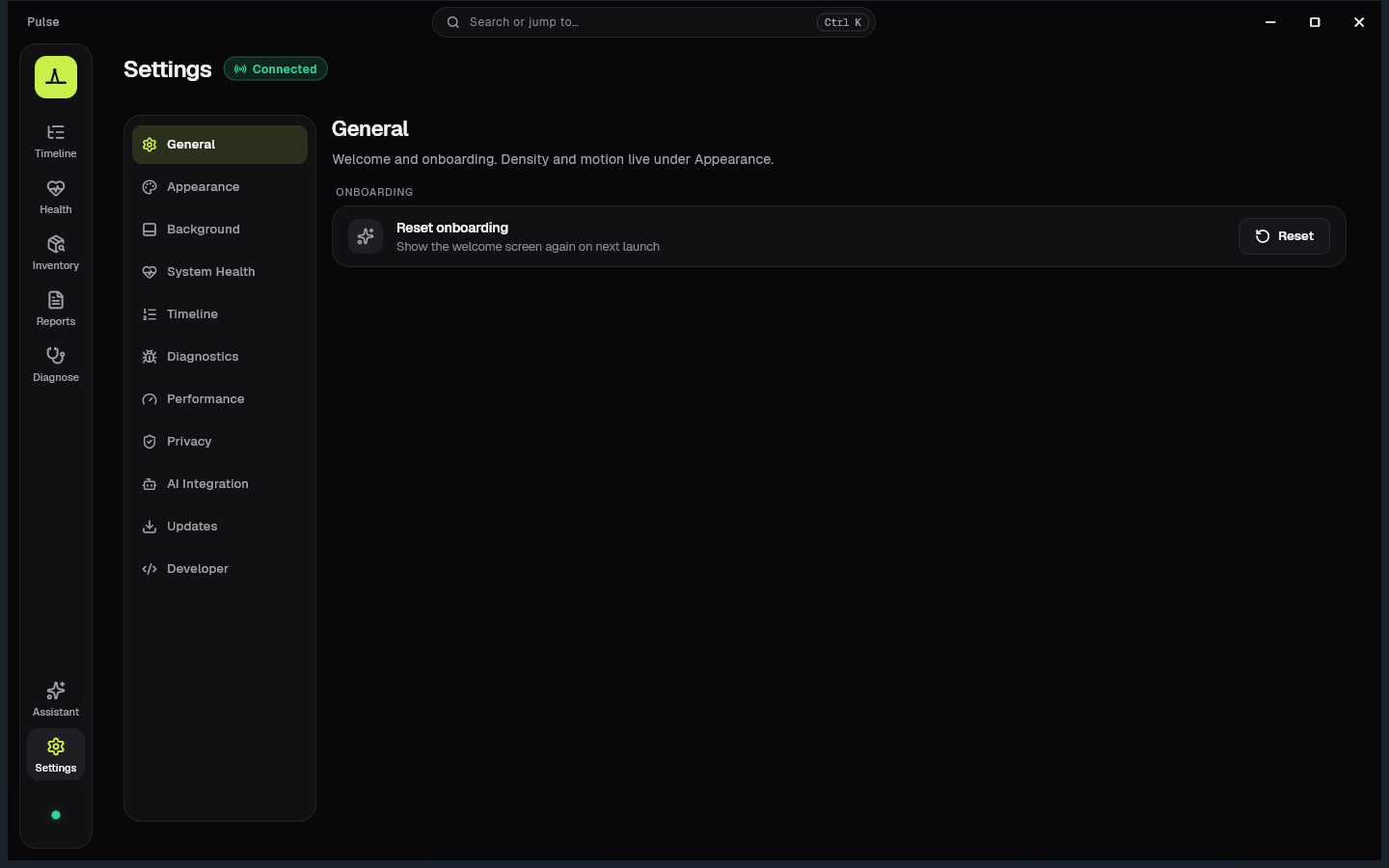Open the Health section
The image size is (1389, 868).
56,197
